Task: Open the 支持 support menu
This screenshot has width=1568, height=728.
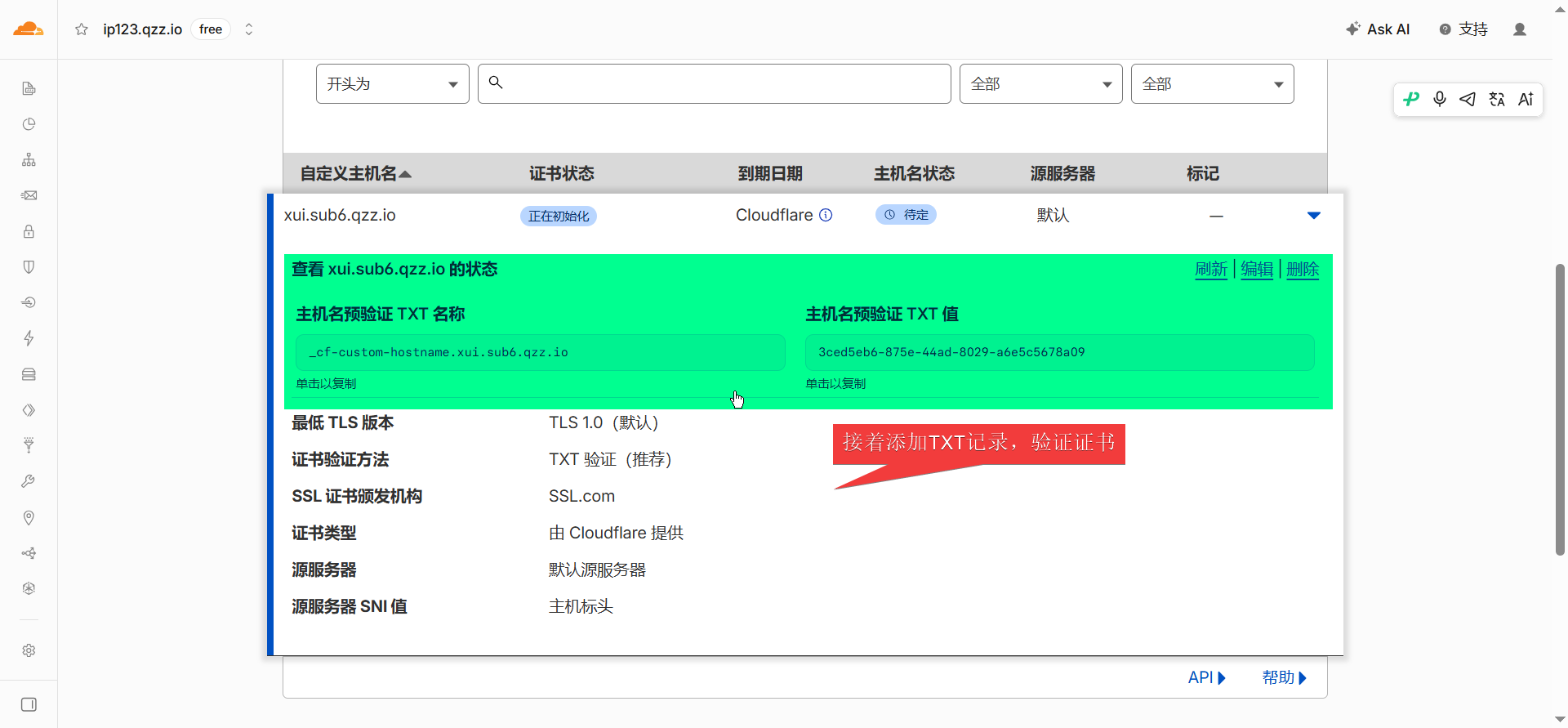Action: click(1464, 29)
